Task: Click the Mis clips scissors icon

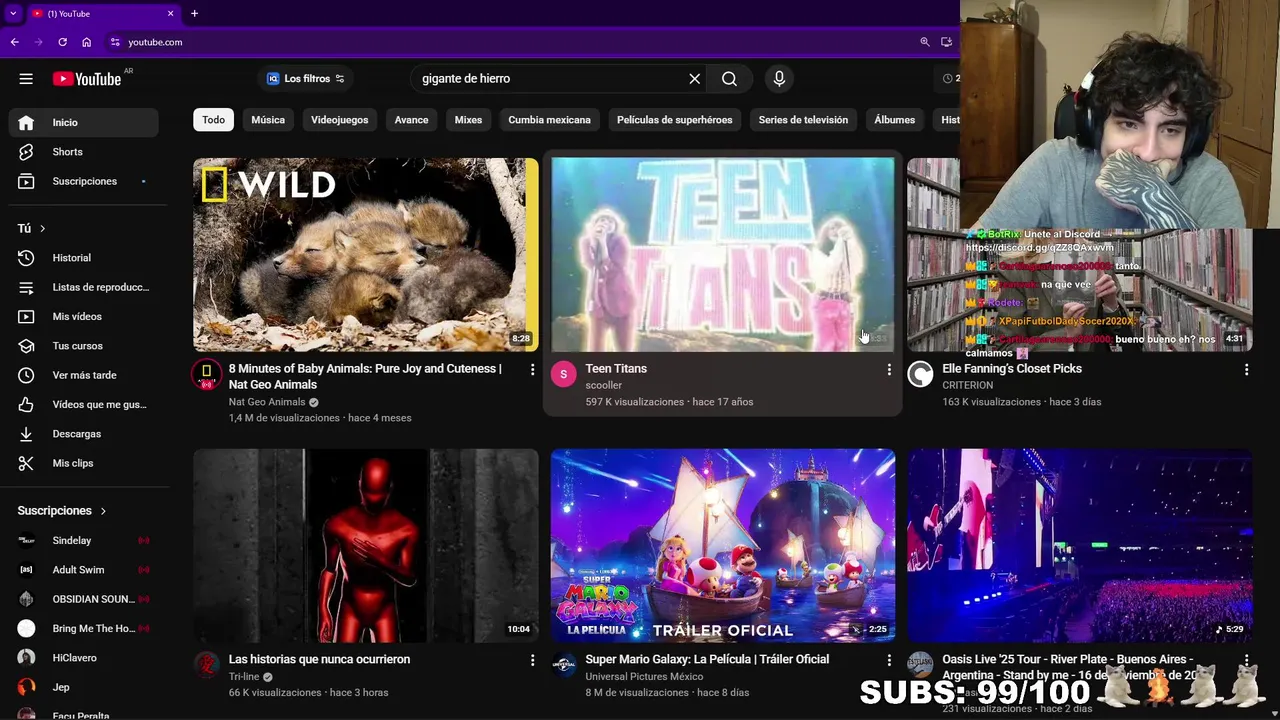Action: pyautogui.click(x=26, y=463)
